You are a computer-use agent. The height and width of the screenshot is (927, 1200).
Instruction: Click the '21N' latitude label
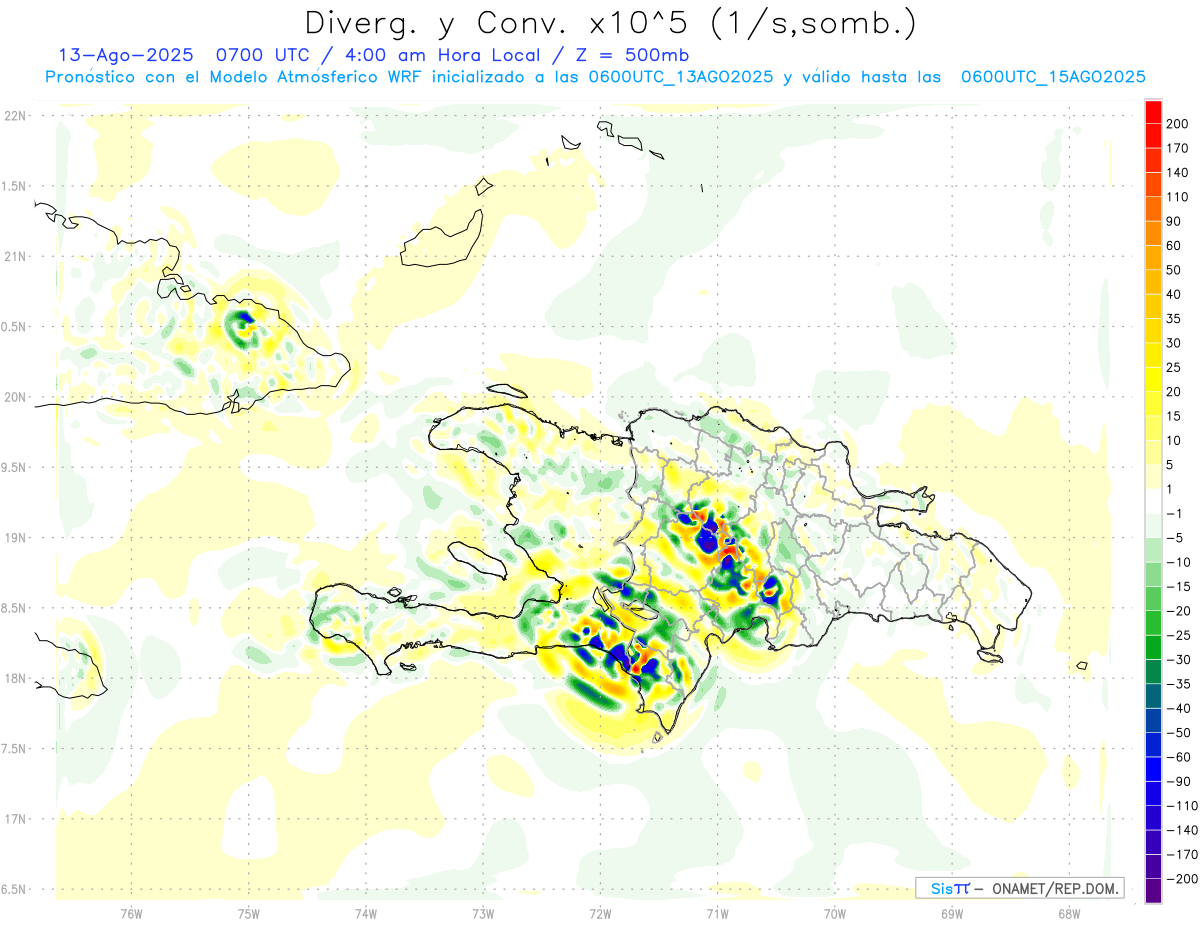pyautogui.click(x=14, y=257)
